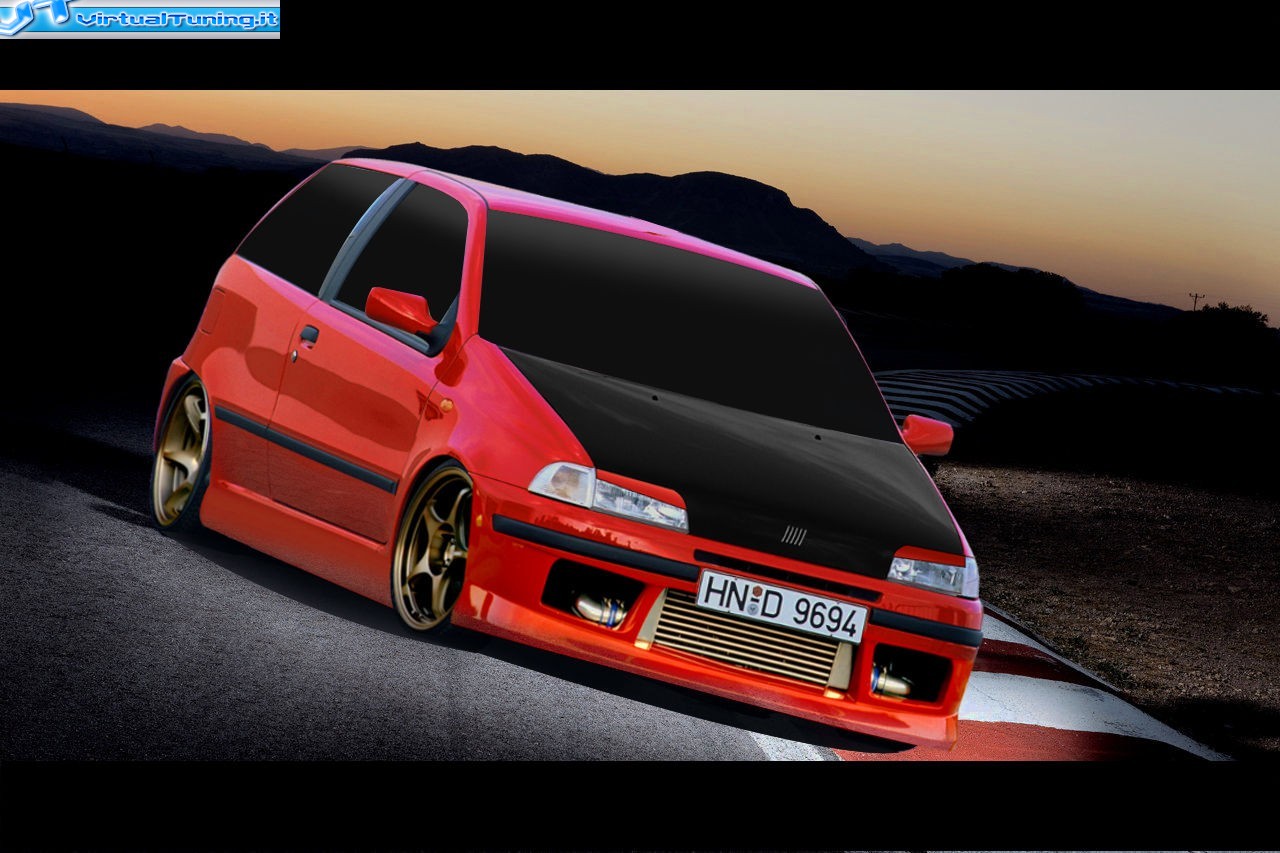Click the front intercooler grille below the plate

pos(746,640)
